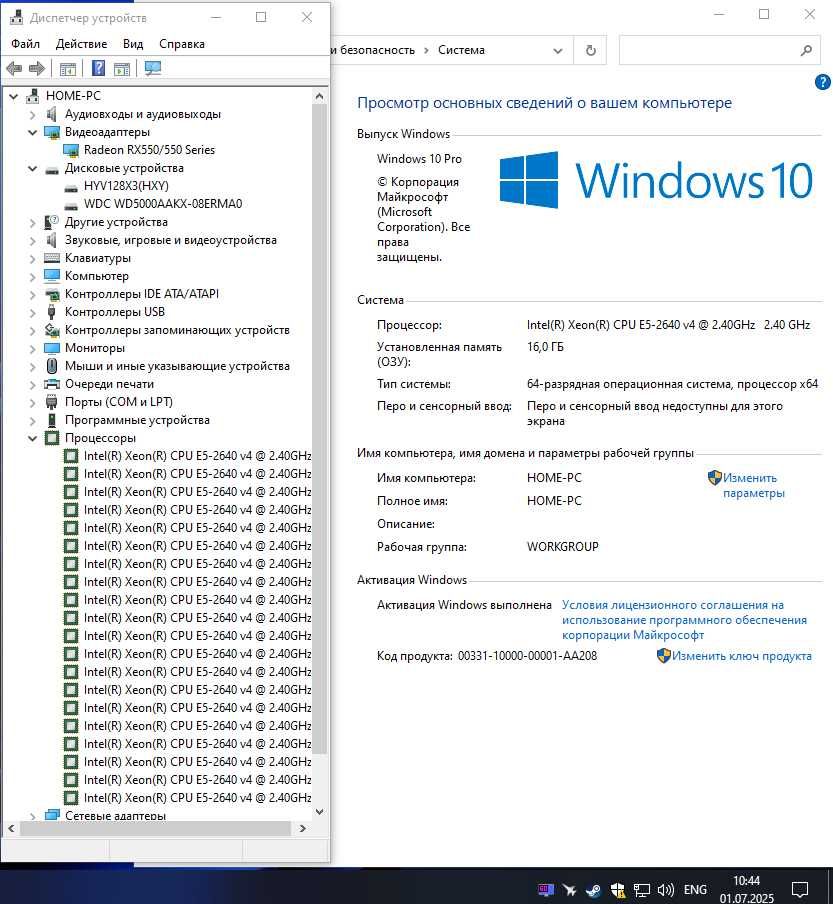Select Контроллеры запоминающих устройств node

click(x=177, y=330)
